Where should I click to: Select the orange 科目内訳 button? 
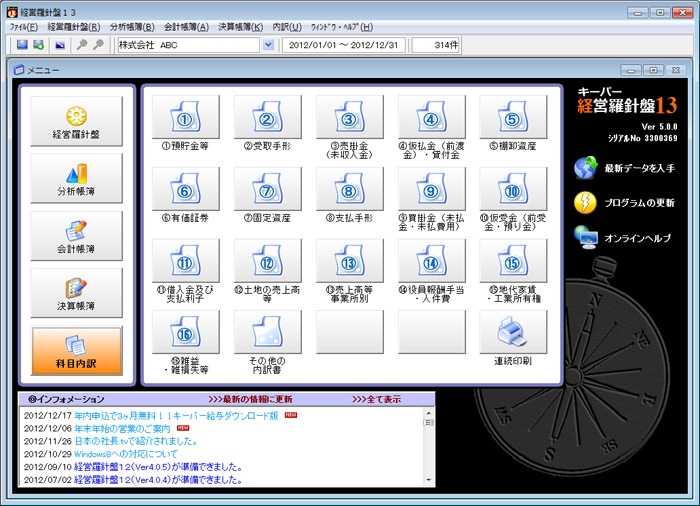pyautogui.click(x=76, y=351)
